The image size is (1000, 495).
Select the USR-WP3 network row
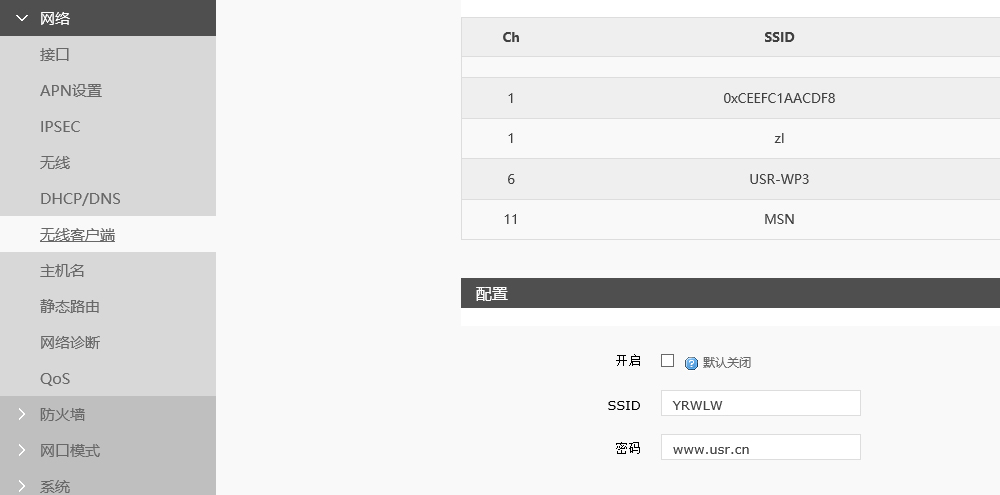coord(778,179)
